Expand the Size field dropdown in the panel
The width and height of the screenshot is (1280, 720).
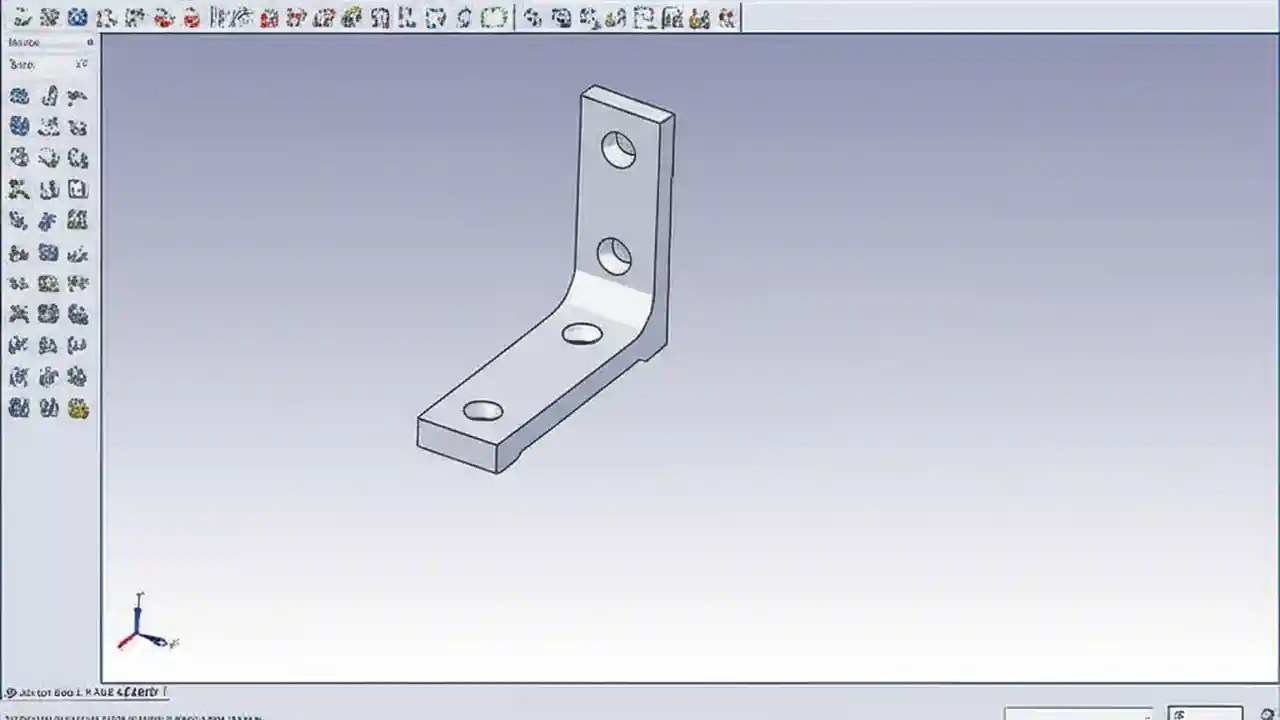(x=80, y=63)
